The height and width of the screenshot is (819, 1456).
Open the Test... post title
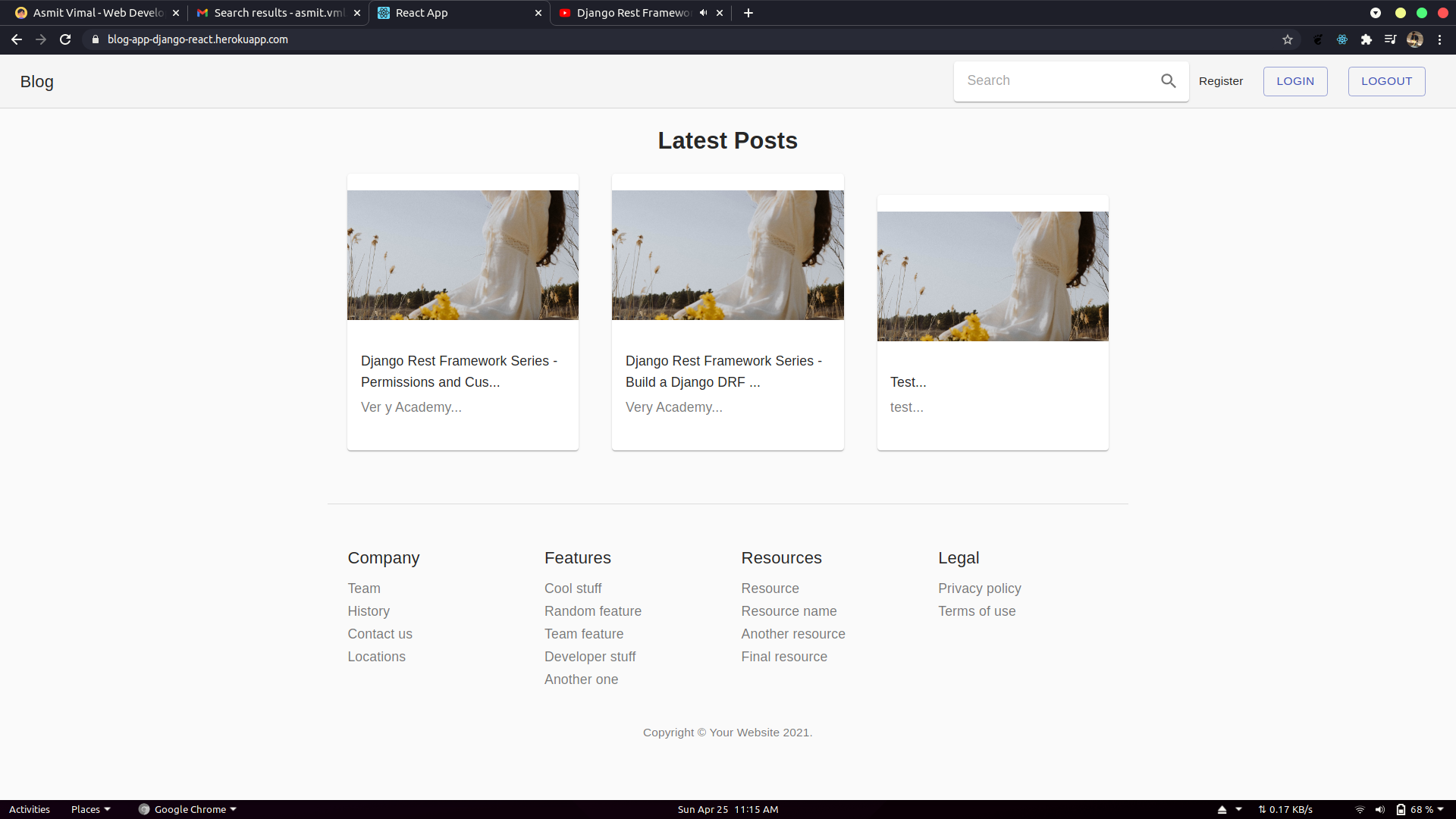click(908, 382)
